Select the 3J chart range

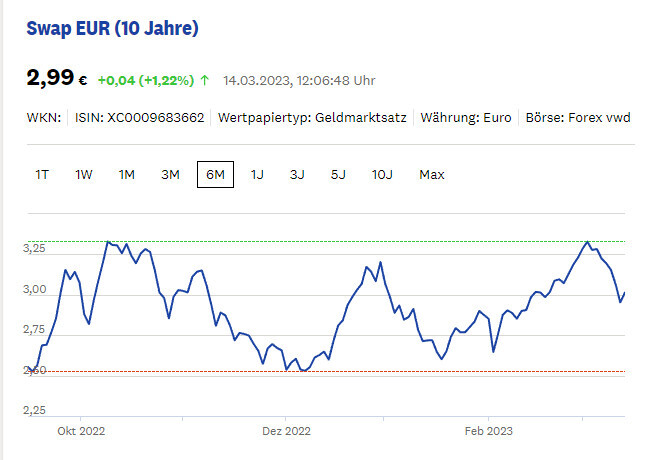tap(297, 175)
